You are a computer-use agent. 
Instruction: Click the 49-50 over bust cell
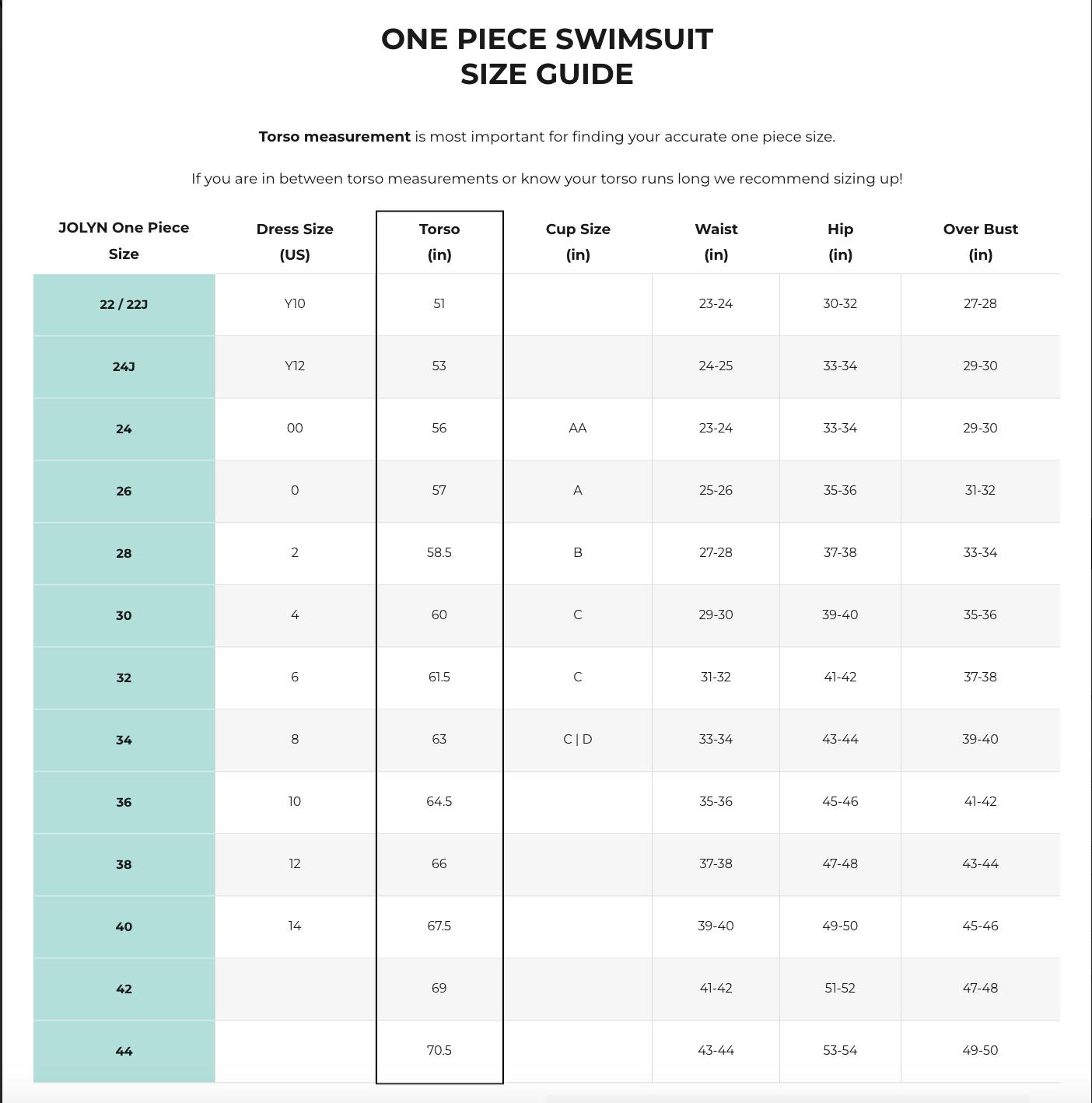coord(980,1050)
